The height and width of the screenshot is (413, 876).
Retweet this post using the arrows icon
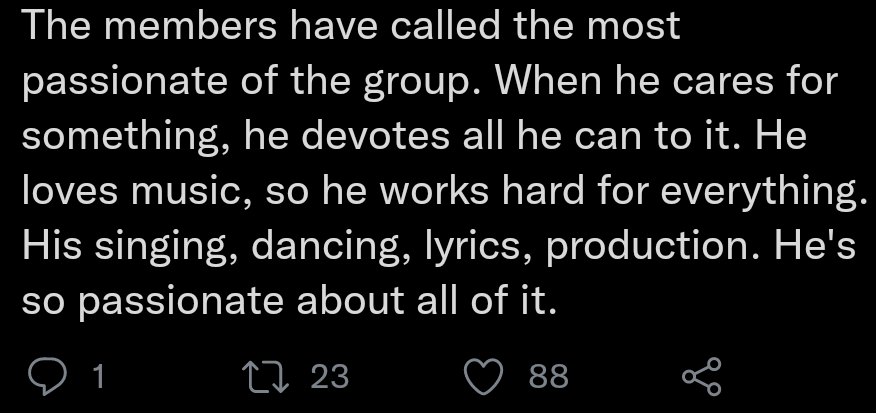[x=267, y=377]
